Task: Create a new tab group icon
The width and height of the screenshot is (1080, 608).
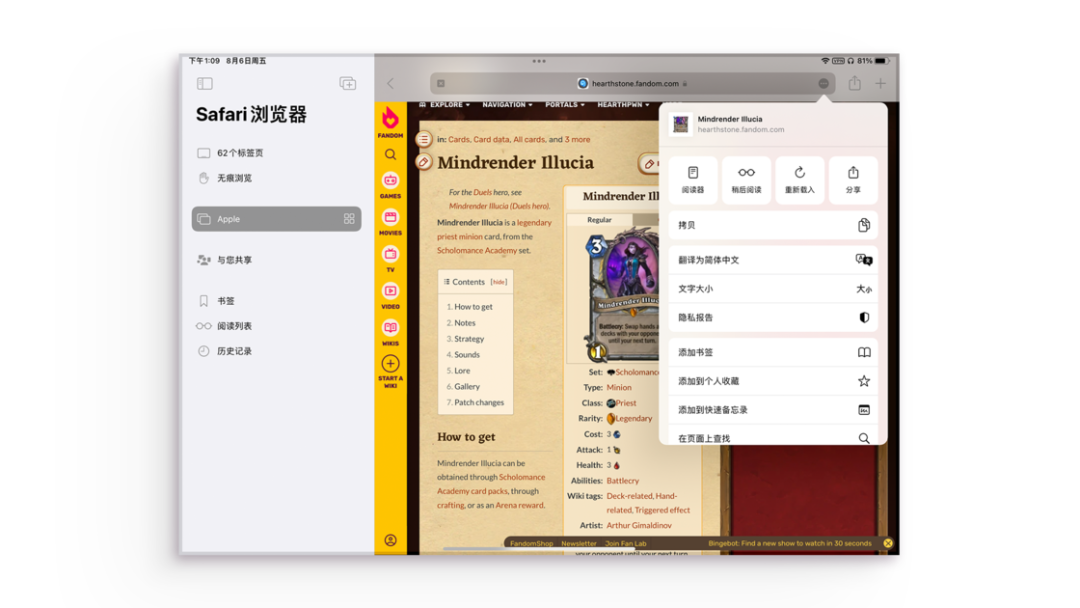Action: [x=348, y=83]
